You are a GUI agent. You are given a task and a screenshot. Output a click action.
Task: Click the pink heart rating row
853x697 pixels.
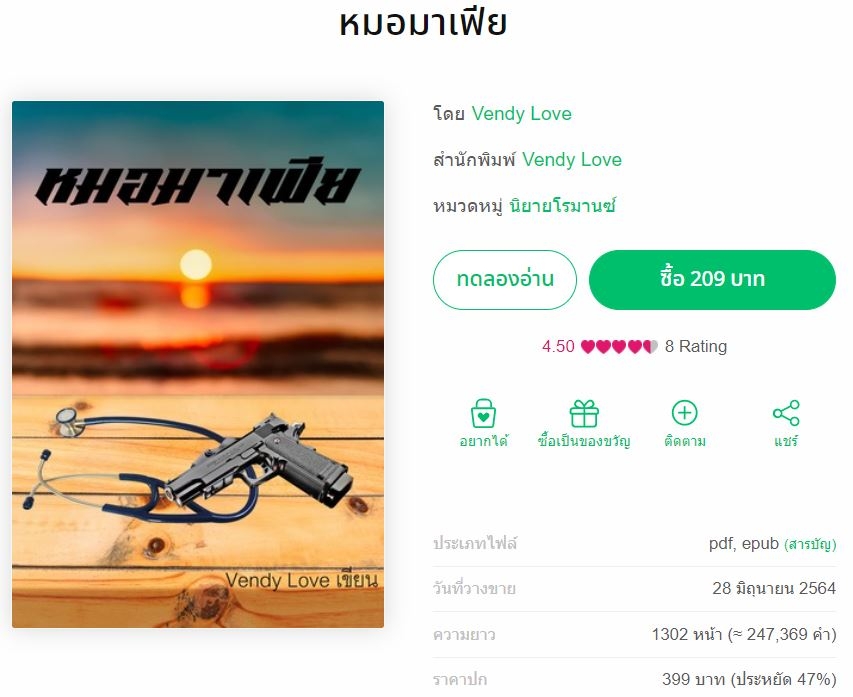pyautogui.click(x=620, y=347)
